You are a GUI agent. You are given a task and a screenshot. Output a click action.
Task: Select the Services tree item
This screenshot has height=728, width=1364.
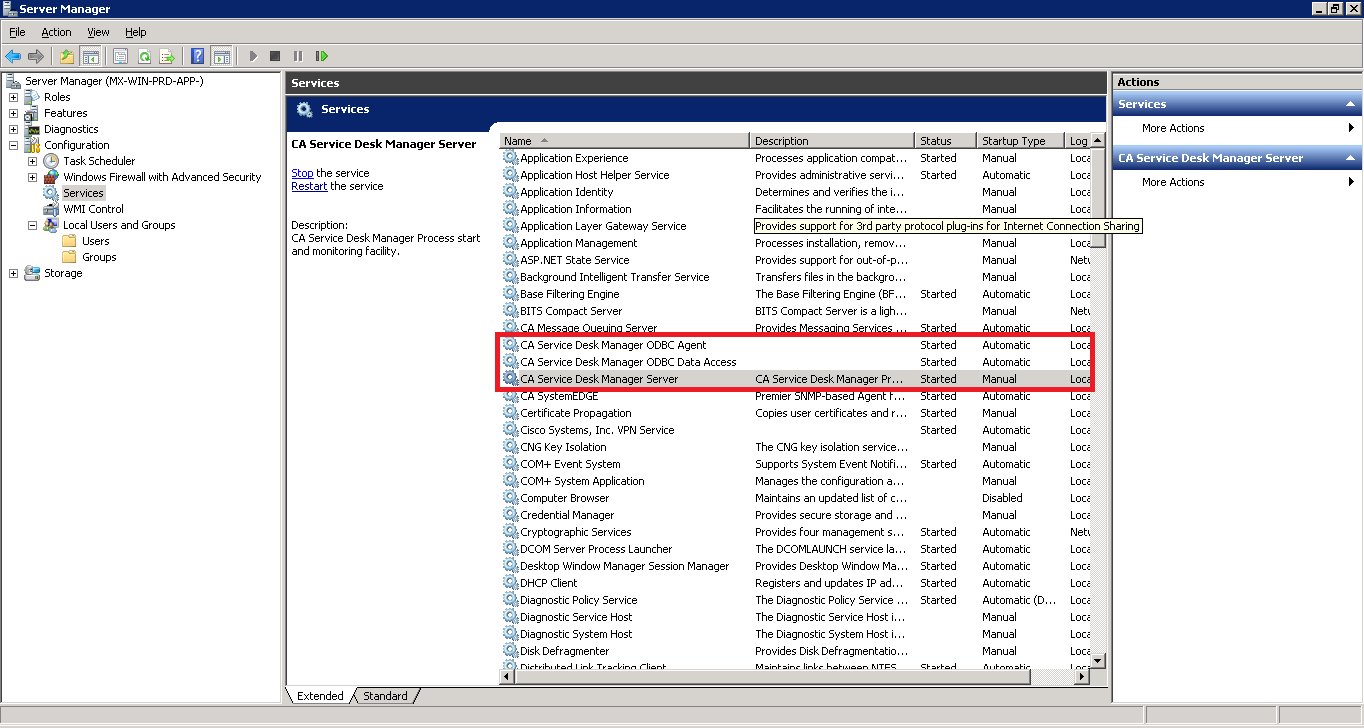pos(83,193)
